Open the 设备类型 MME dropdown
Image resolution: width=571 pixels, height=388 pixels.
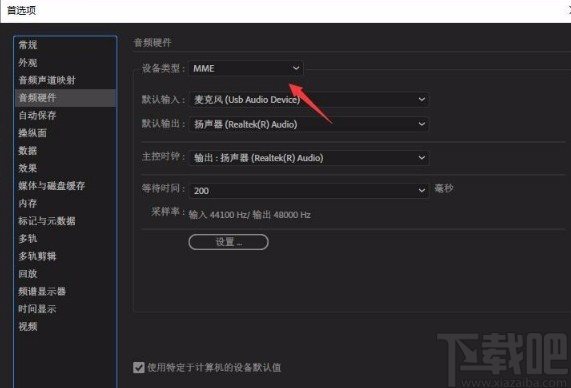pyautogui.click(x=246, y=68)
